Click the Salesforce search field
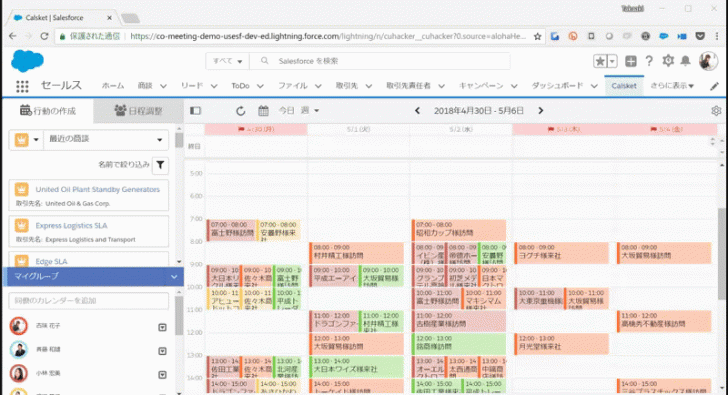The height and width of the screenshot is (395, 728). 380,61
